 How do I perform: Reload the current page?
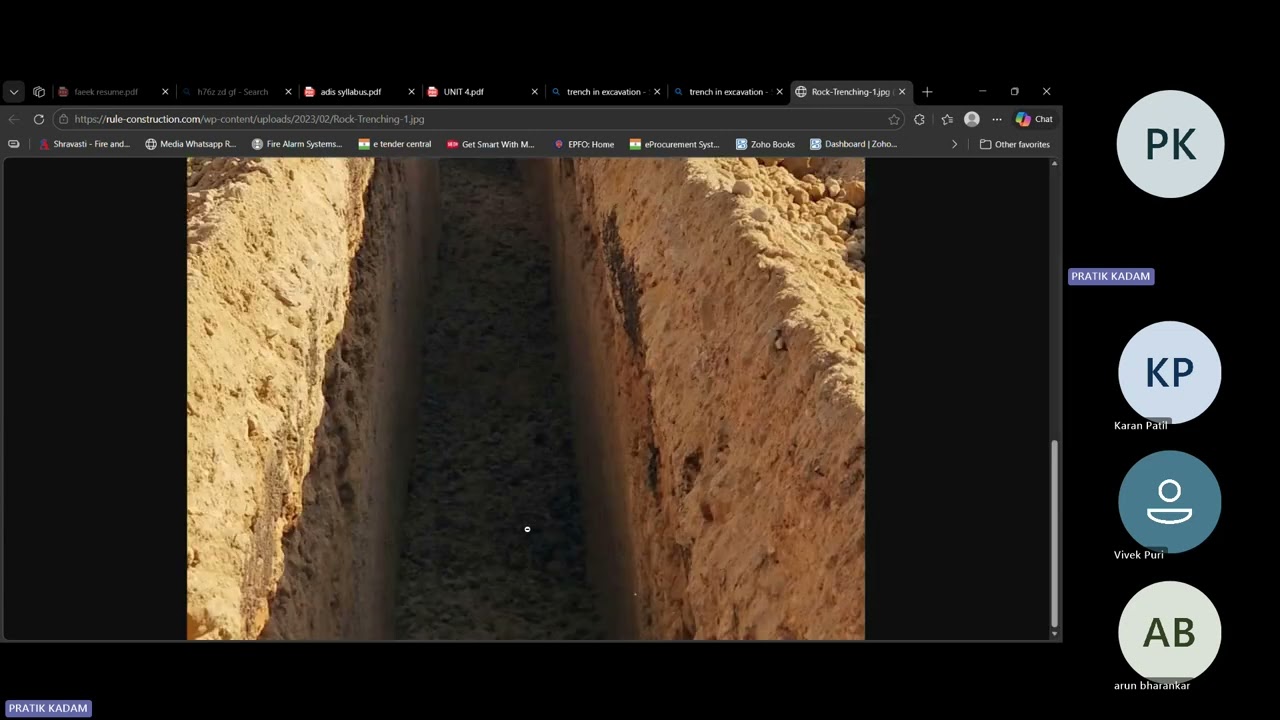[39, 119]
